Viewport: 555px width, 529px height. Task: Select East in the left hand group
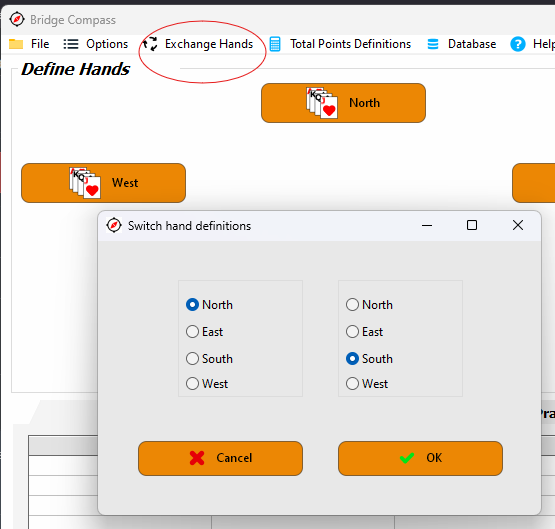pyautogui.click(x=205, y=332)
